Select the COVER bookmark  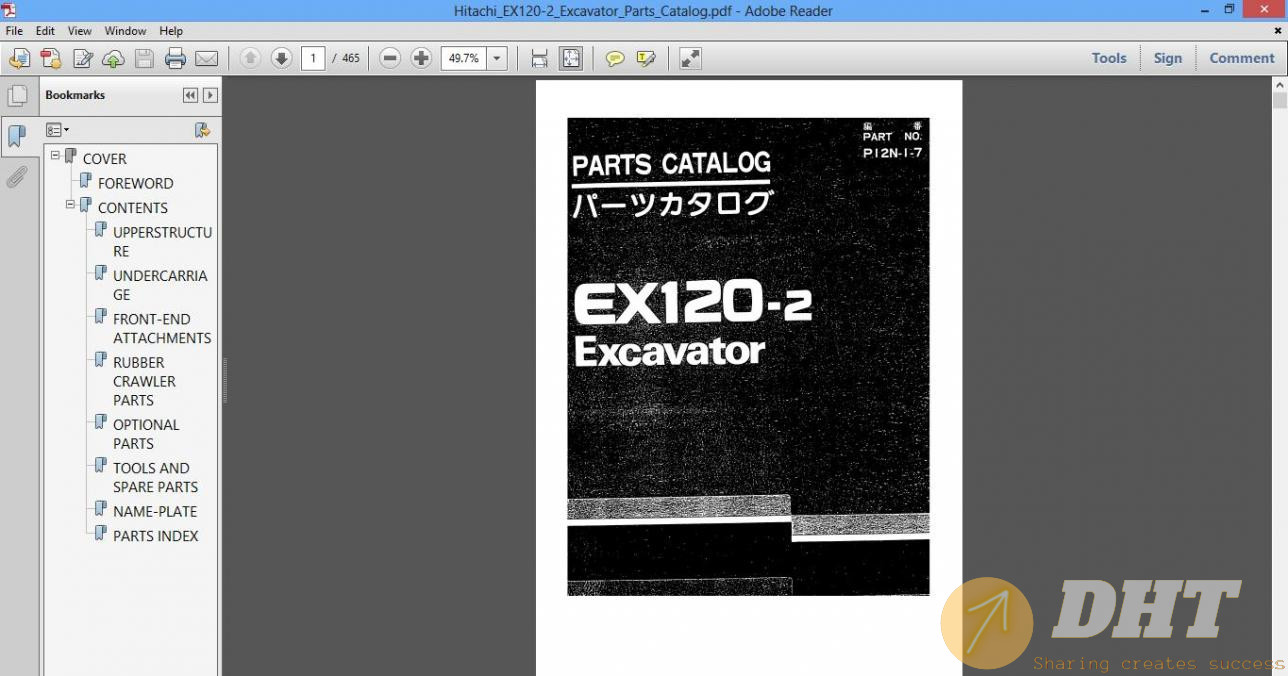[104, 159]
